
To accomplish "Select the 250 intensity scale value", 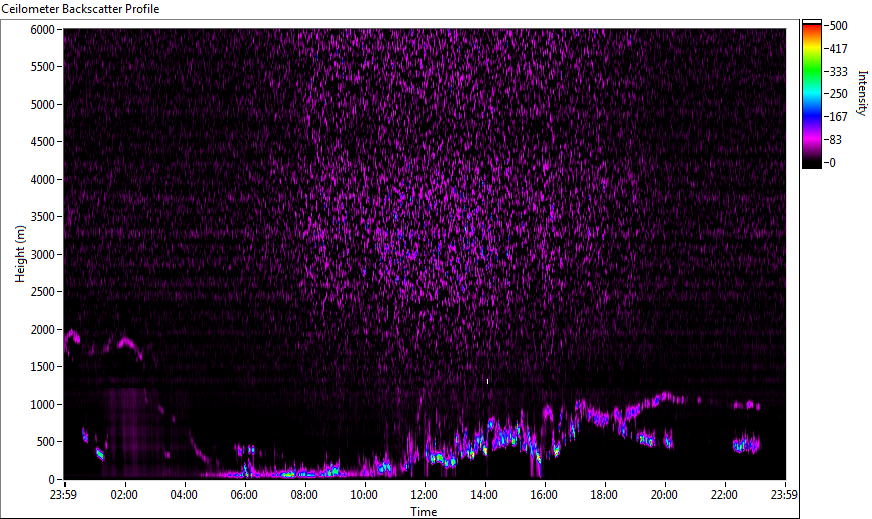I will (x=838, y=94).
